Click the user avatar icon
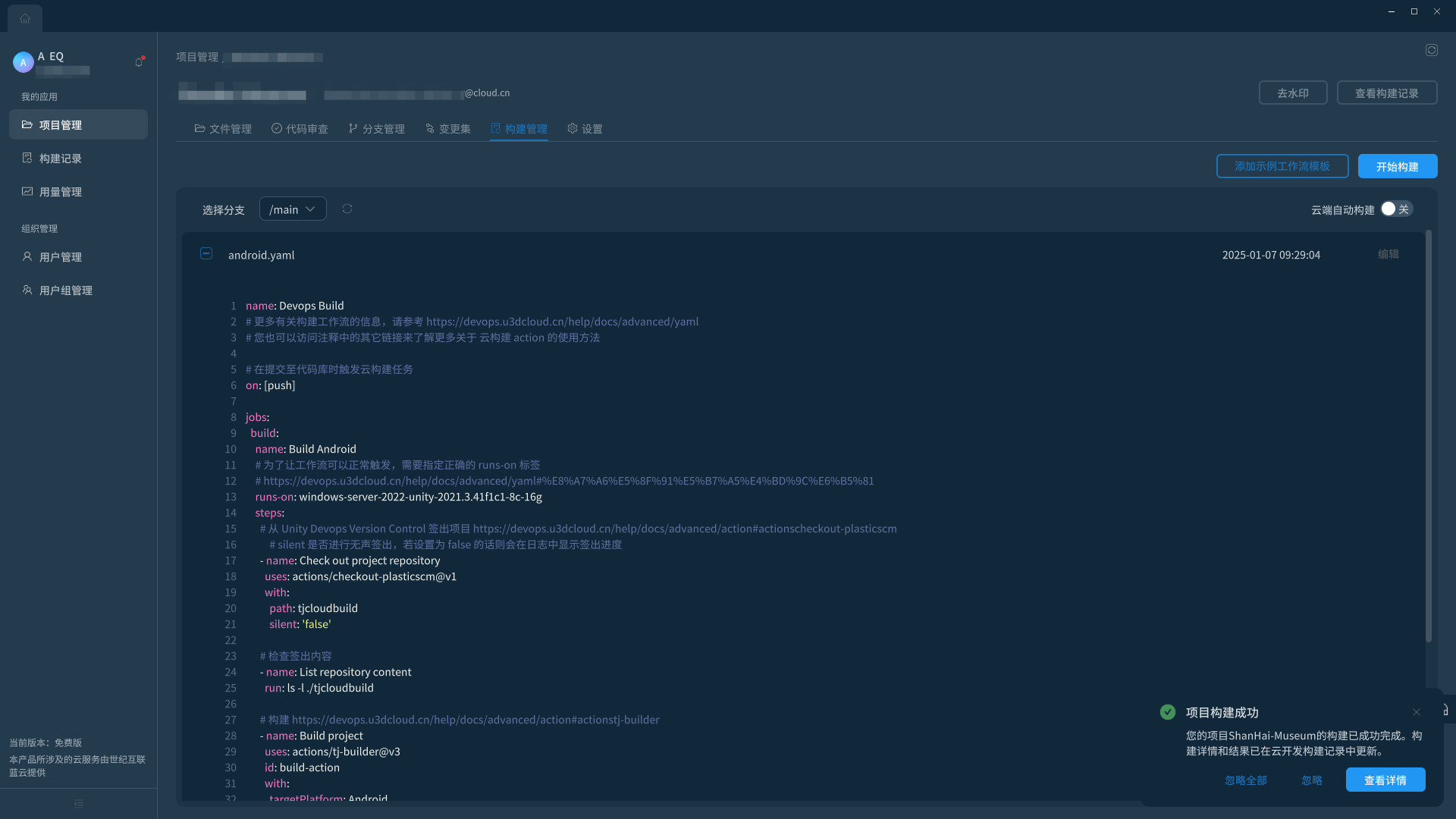The width and height of the screenshot is (1456, 819). pyautogui.click(x=23, y=62)
